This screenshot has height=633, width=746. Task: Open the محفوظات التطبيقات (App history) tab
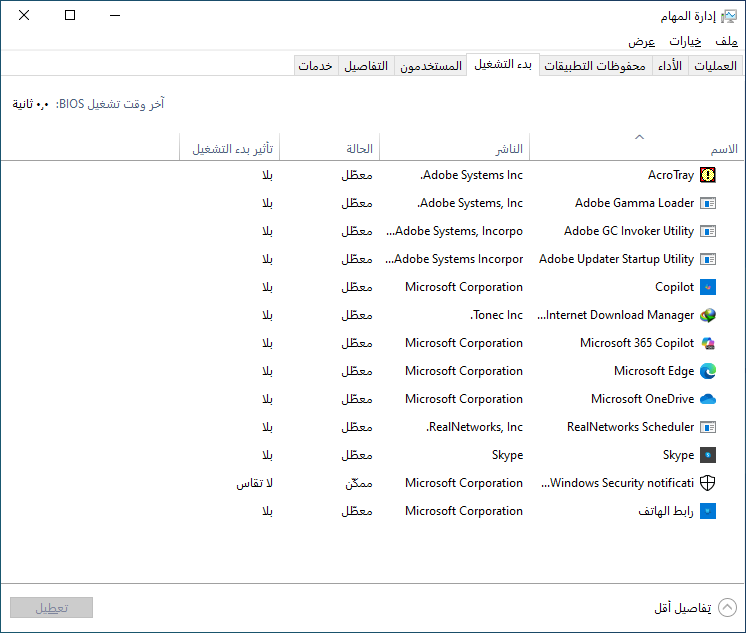595,66
